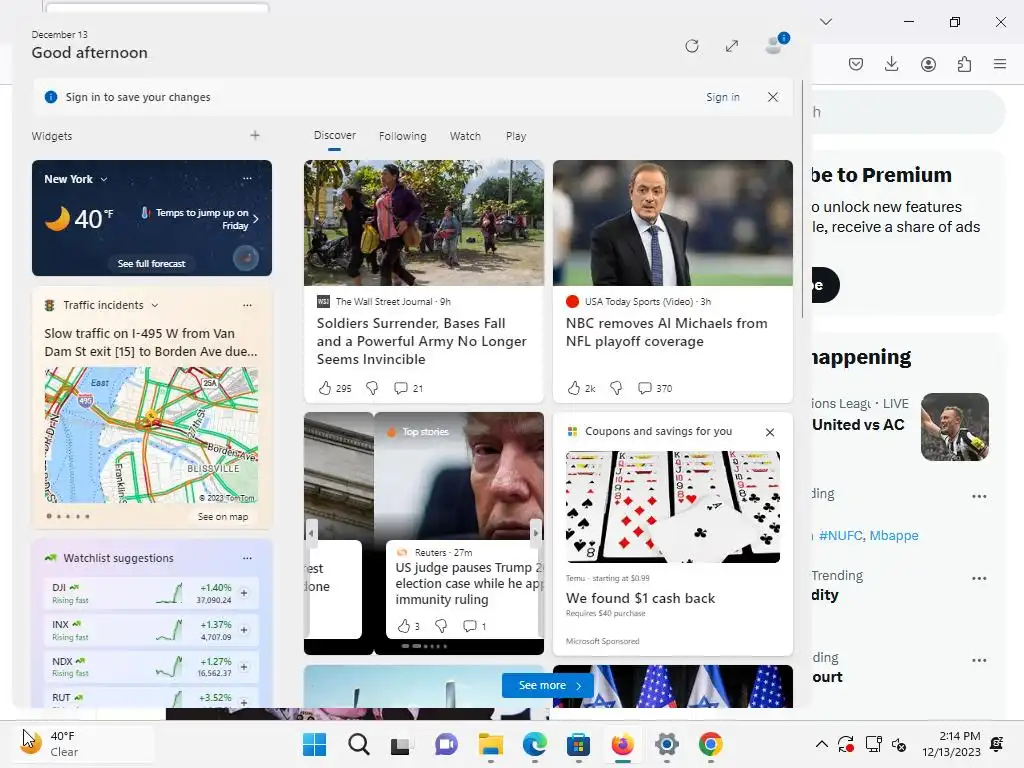1024x768 pixels.
Task: Launch Google Chrome from taskbar
Action: tap(711, 744)
